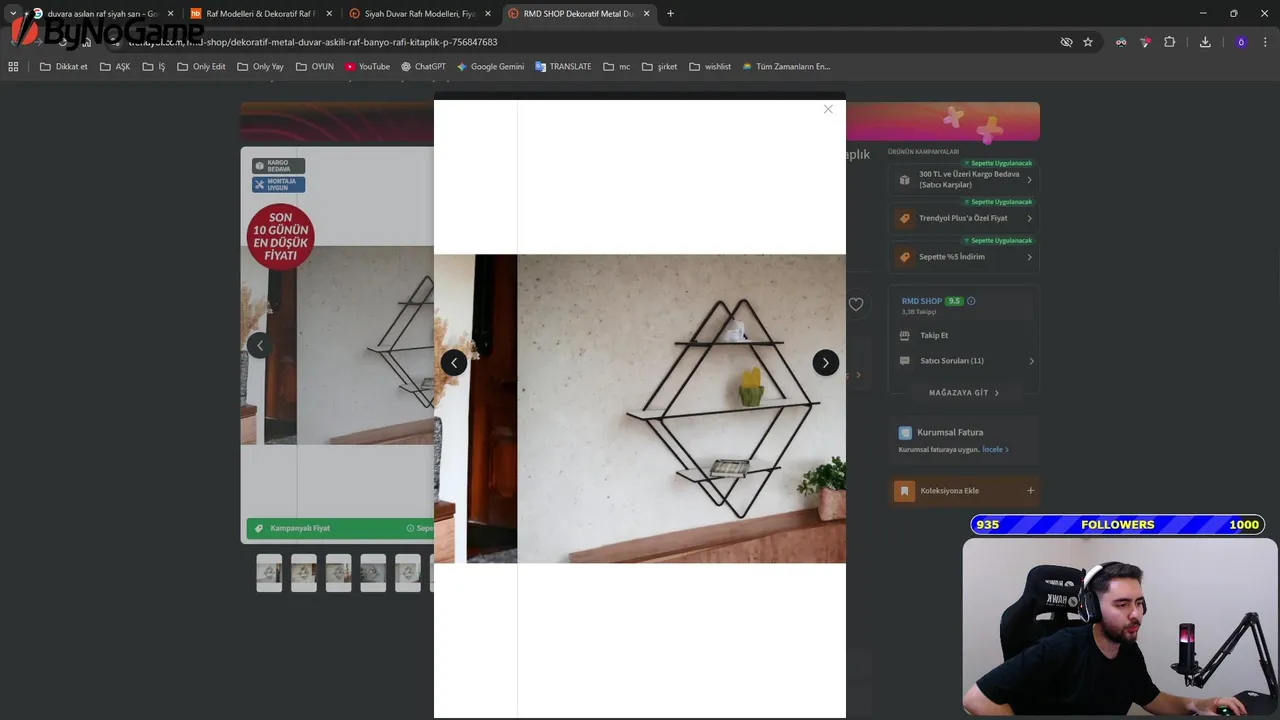This screenshot has height=720, width=1280.
Task: Open the third-party cookie blocked eye icon
Action: (x=1066, y=42)
